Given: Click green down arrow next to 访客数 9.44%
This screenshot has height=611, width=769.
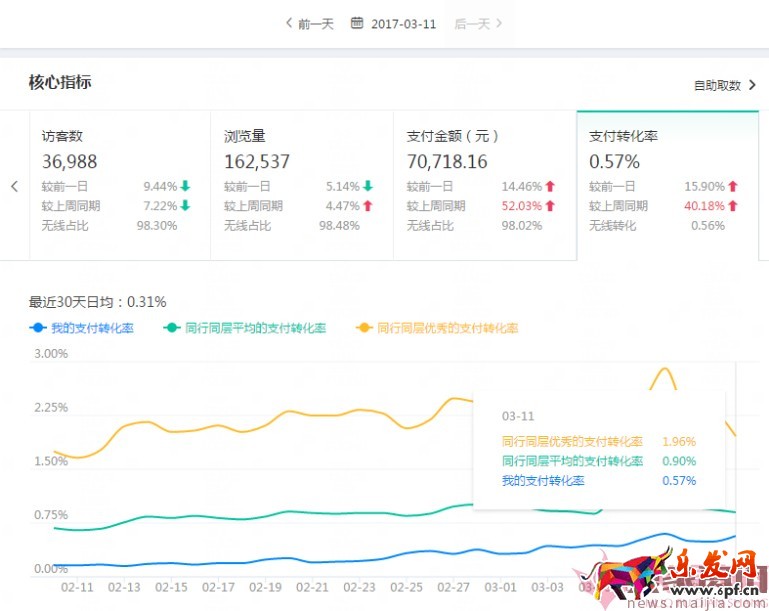Looking at the screenshot, I should pyautogui.click(x=185, y=186).
